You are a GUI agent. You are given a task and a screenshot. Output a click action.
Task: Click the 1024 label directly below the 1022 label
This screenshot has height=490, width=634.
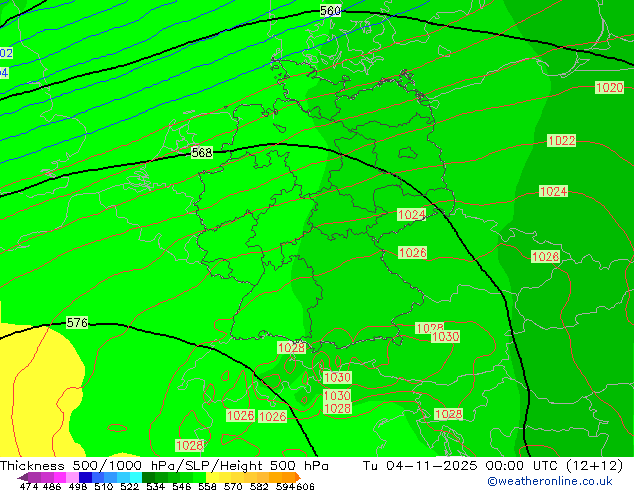click(553, 191)
